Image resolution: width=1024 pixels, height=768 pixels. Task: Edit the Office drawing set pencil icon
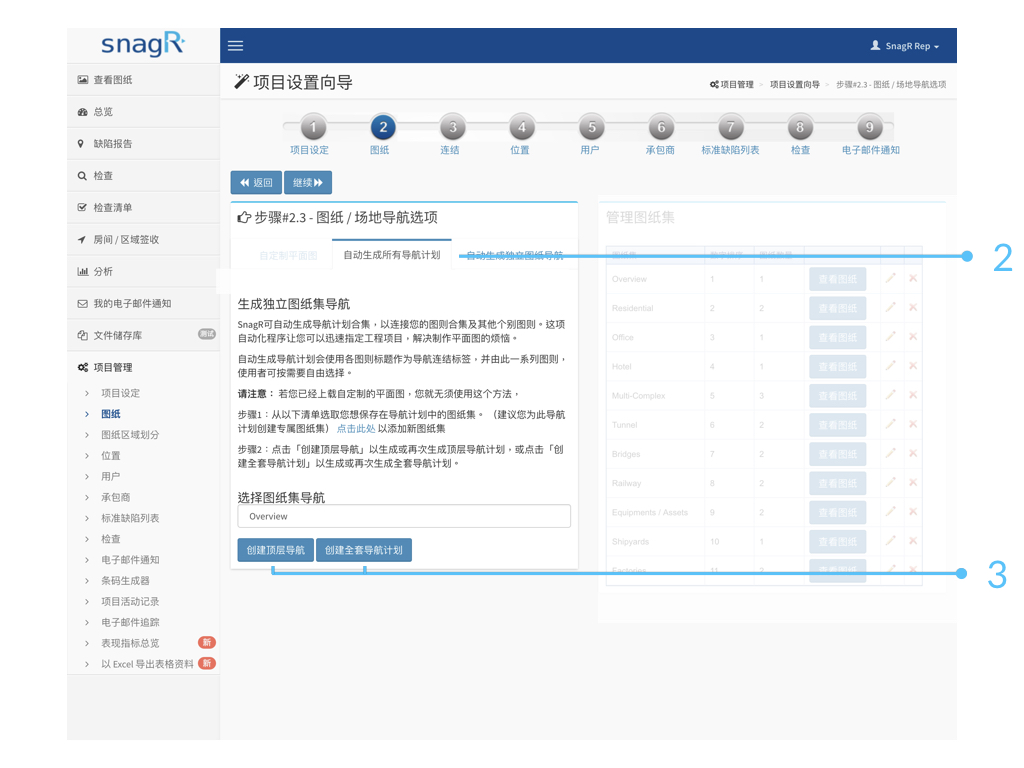890,337
